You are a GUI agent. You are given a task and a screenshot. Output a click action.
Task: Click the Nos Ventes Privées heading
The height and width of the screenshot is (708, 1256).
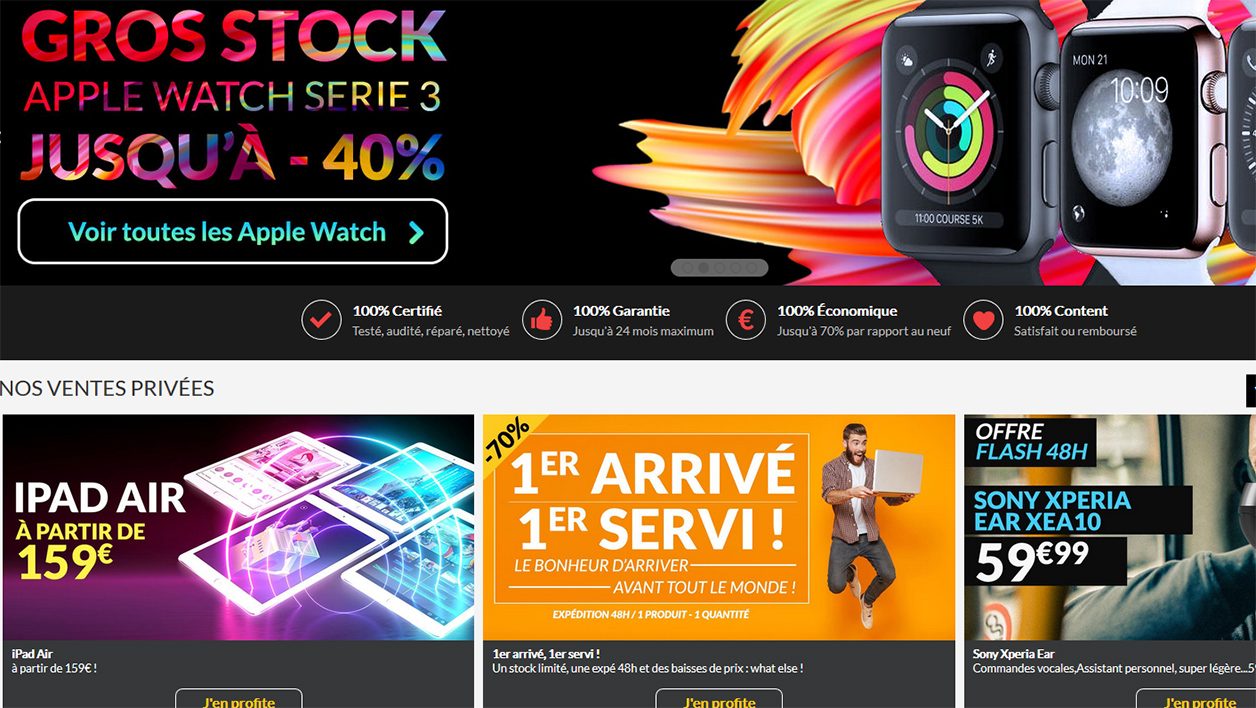pyautogui.click(x=107, y=388)
